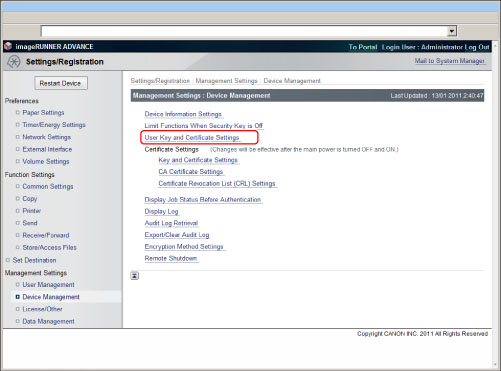Open CA Certificate Settings link
The image size is (501, 371).
pyautogui.click(x=191, y=172)
